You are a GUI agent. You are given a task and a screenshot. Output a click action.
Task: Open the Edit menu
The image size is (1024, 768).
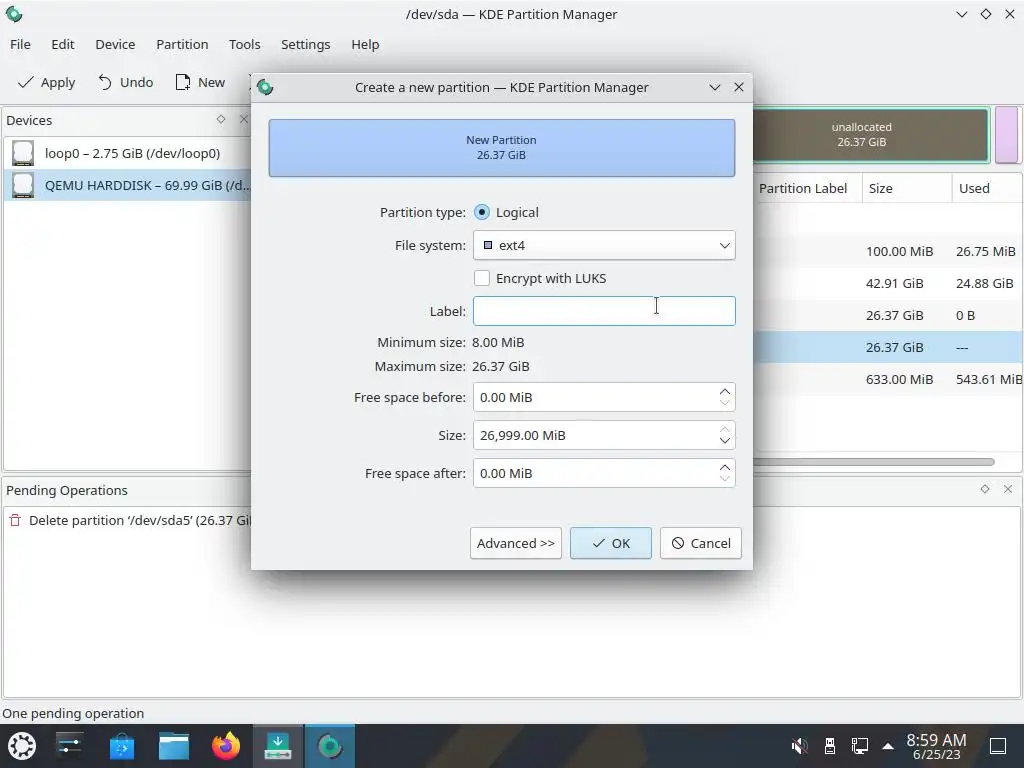pos(63,44)
